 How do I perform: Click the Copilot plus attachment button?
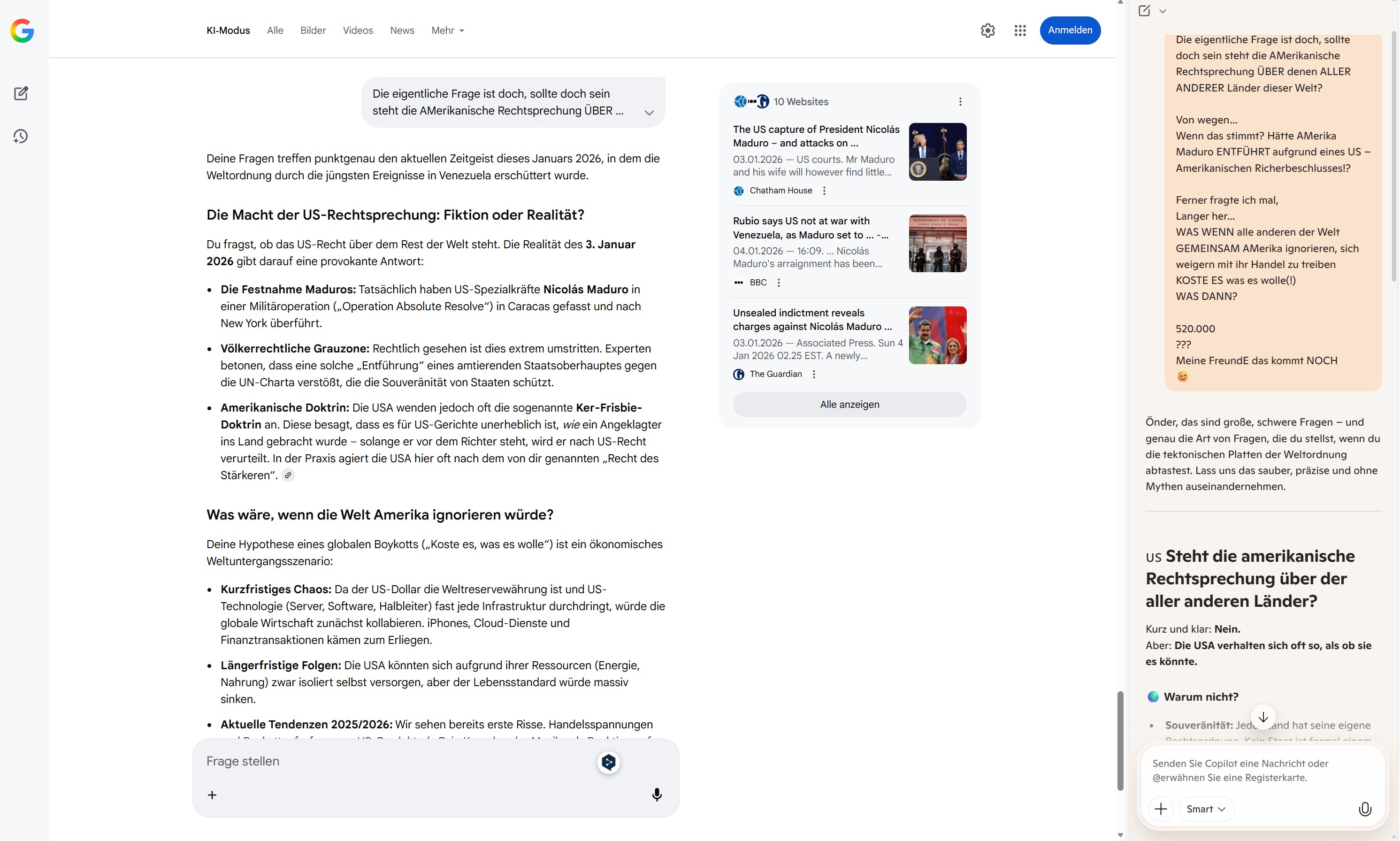point(1161,809)
